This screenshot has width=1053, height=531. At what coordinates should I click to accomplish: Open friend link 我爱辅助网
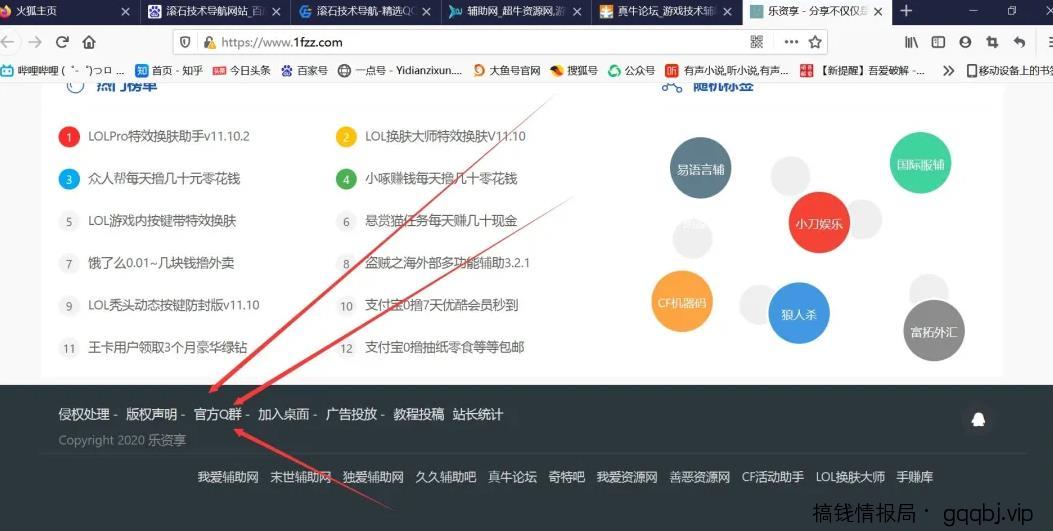pos(228,477)
